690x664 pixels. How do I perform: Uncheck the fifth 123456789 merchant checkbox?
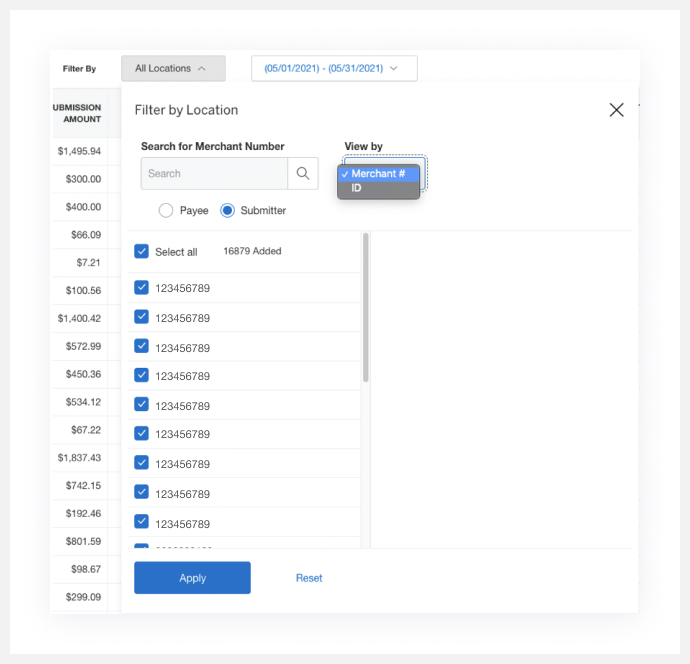click(142, 405)
